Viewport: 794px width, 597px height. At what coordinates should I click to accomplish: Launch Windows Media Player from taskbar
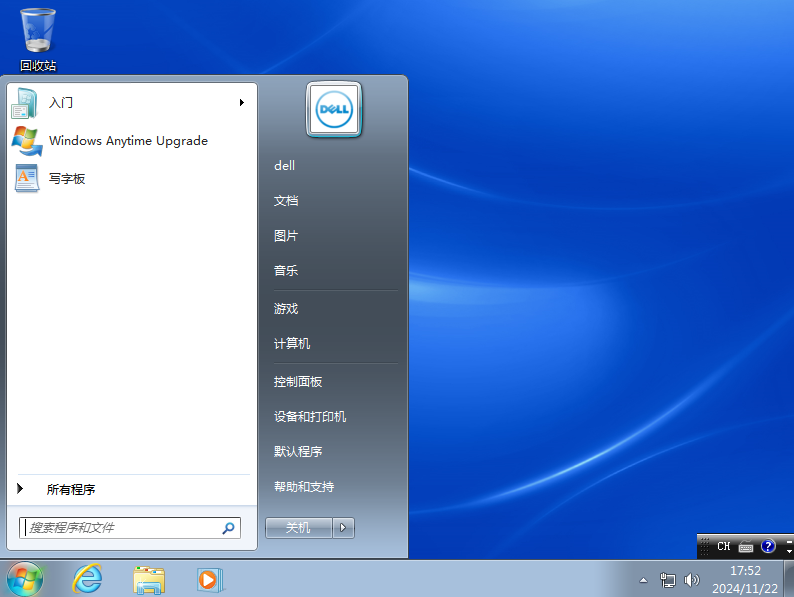click(210, 580)
